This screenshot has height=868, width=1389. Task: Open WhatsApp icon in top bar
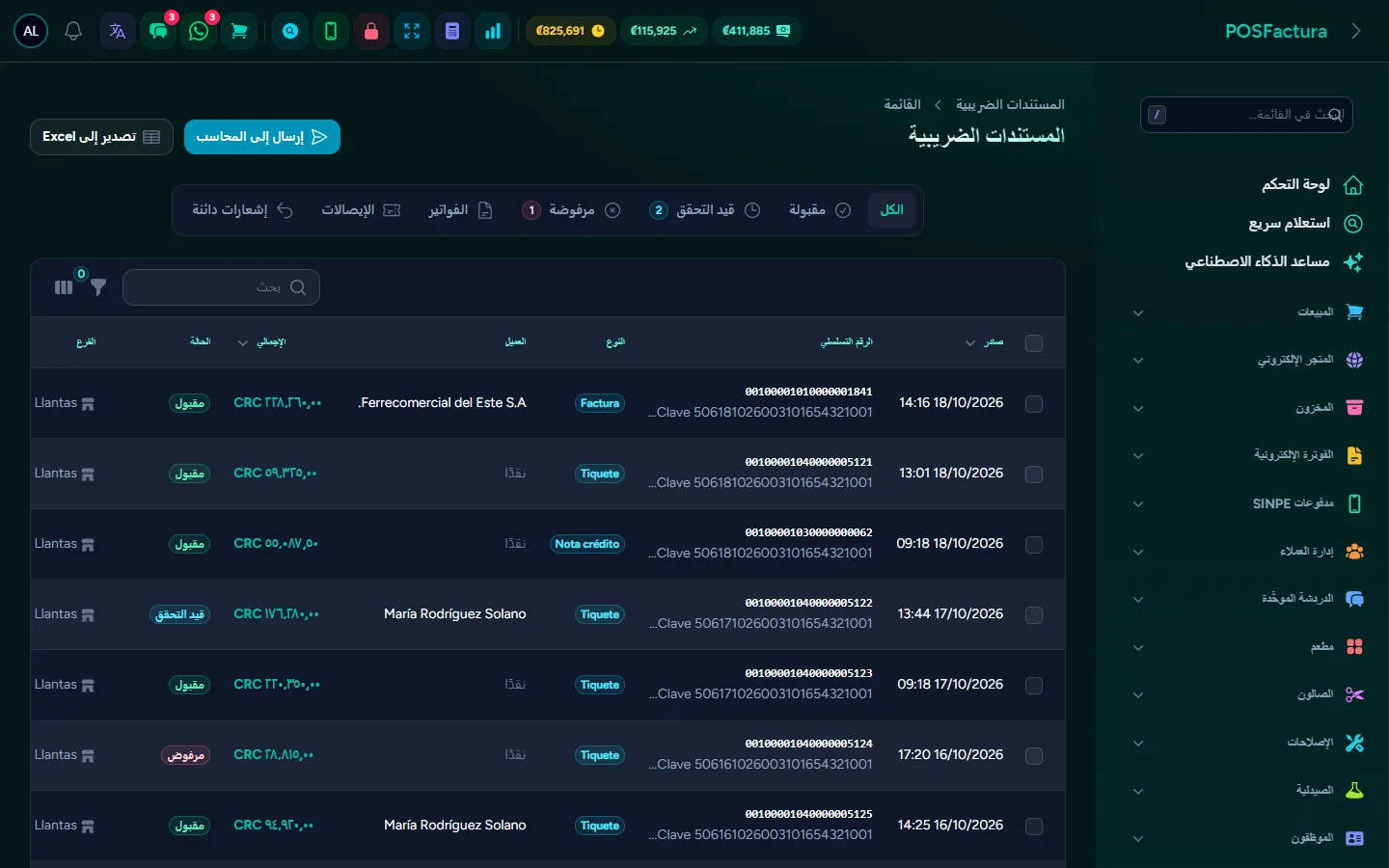[199, 31]
